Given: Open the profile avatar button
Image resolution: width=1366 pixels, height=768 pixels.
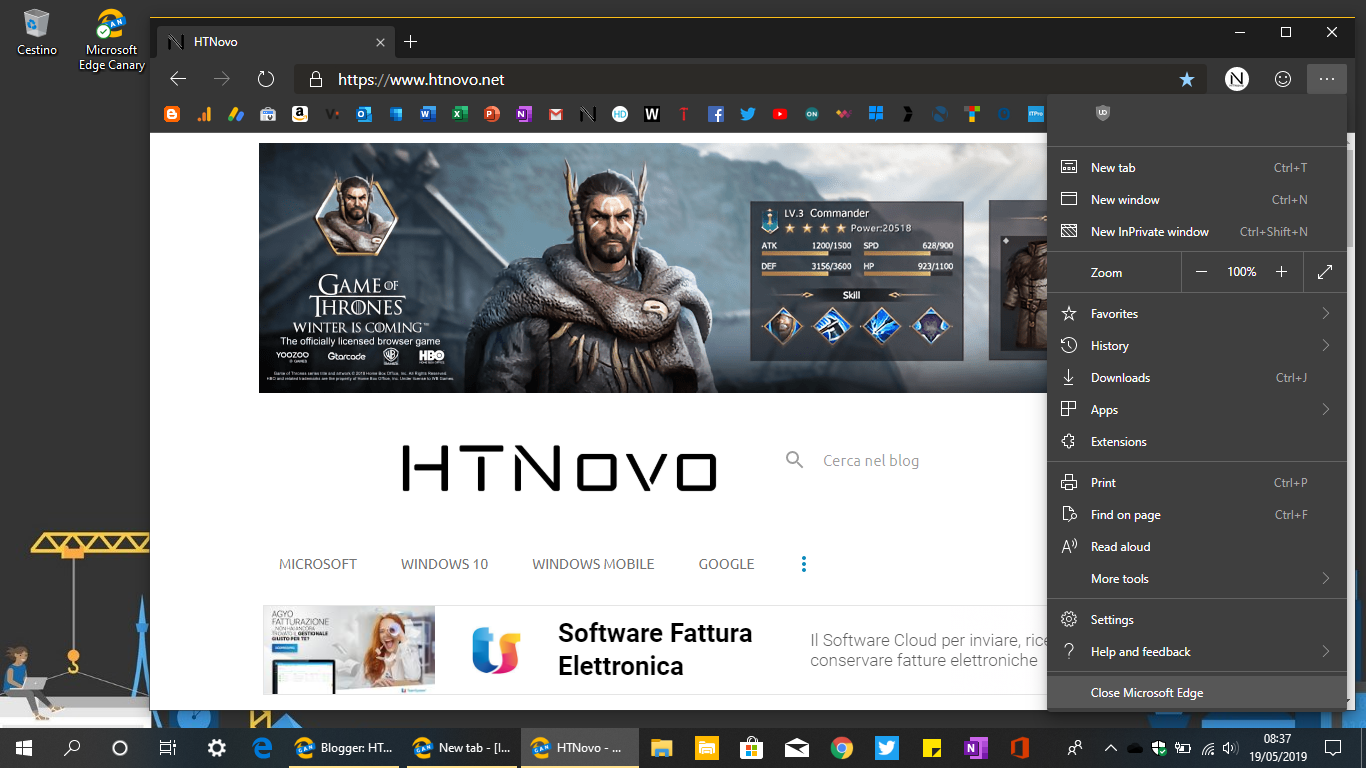Looking at the screenshot, I should [x=1237, y=79].
